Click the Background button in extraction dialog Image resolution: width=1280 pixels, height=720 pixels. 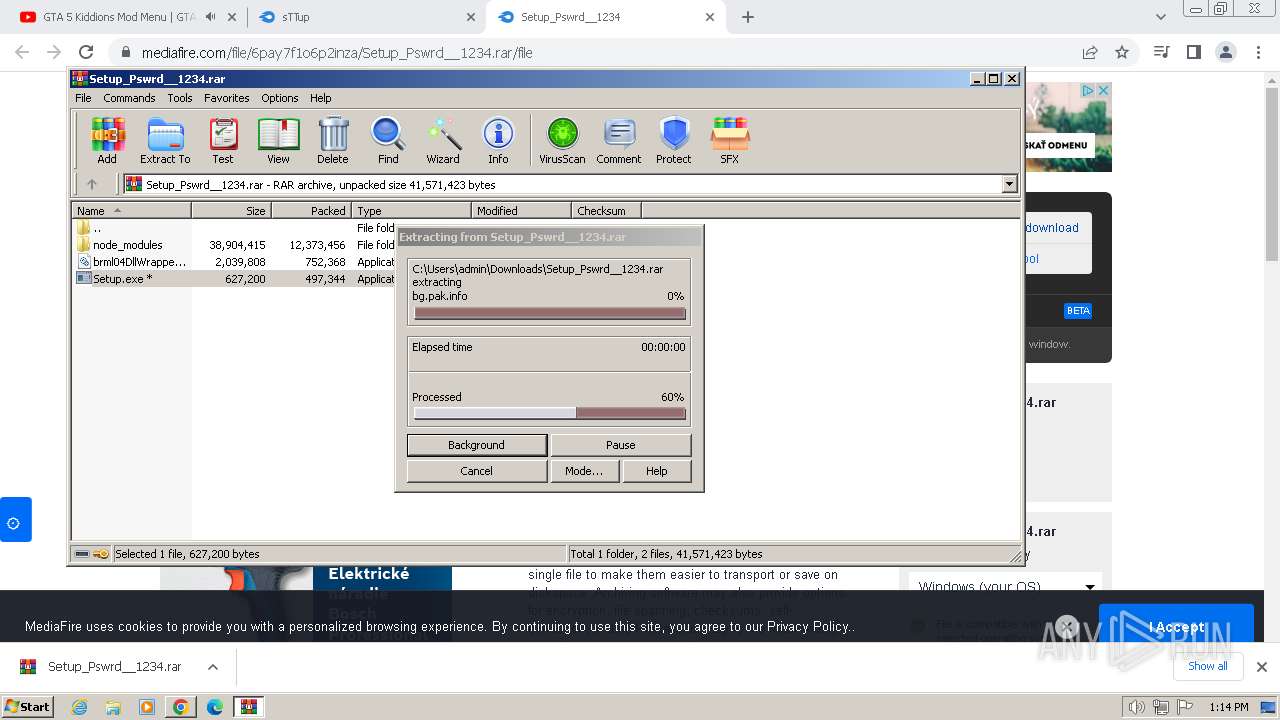pos(477,445)
